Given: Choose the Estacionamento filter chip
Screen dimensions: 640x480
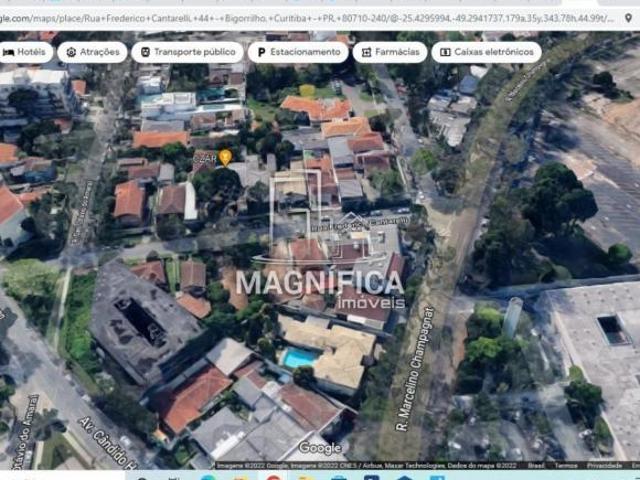Looking at the screenshot, I should click(298, 52).
